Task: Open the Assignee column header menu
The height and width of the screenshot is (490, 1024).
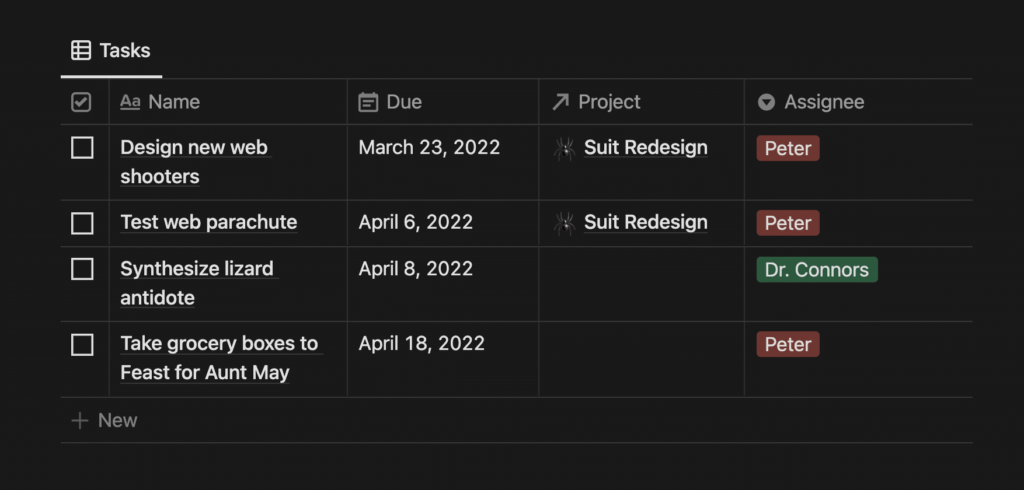Action: [x=858, y=102]
